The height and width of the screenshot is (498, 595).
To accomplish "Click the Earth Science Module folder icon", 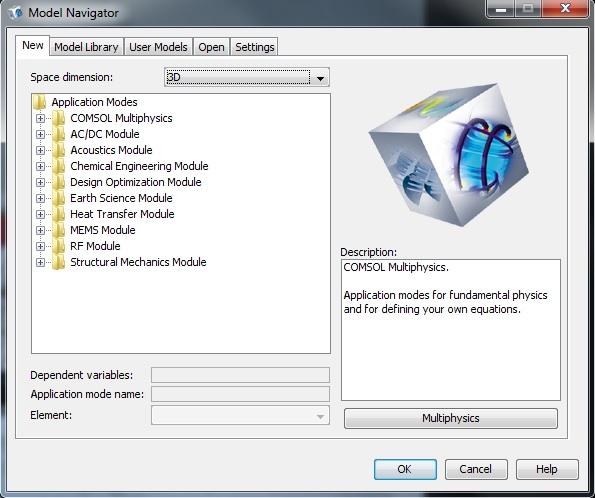I will (58, 198).
